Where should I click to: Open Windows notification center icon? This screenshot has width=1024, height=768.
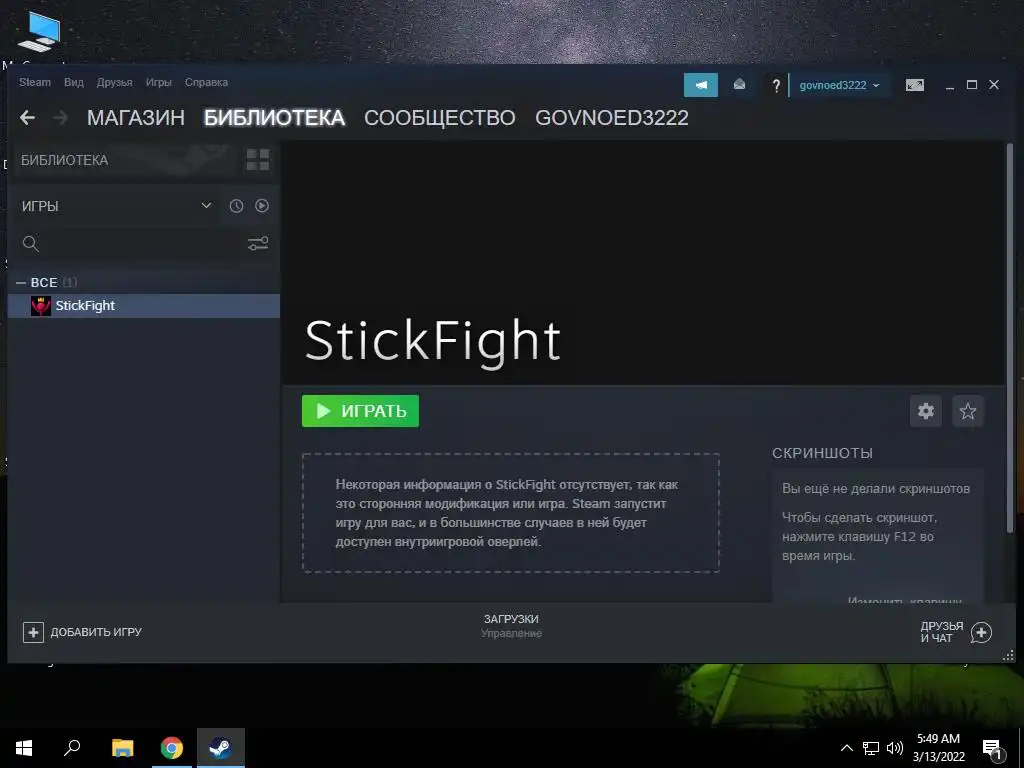tap(993, 749)
